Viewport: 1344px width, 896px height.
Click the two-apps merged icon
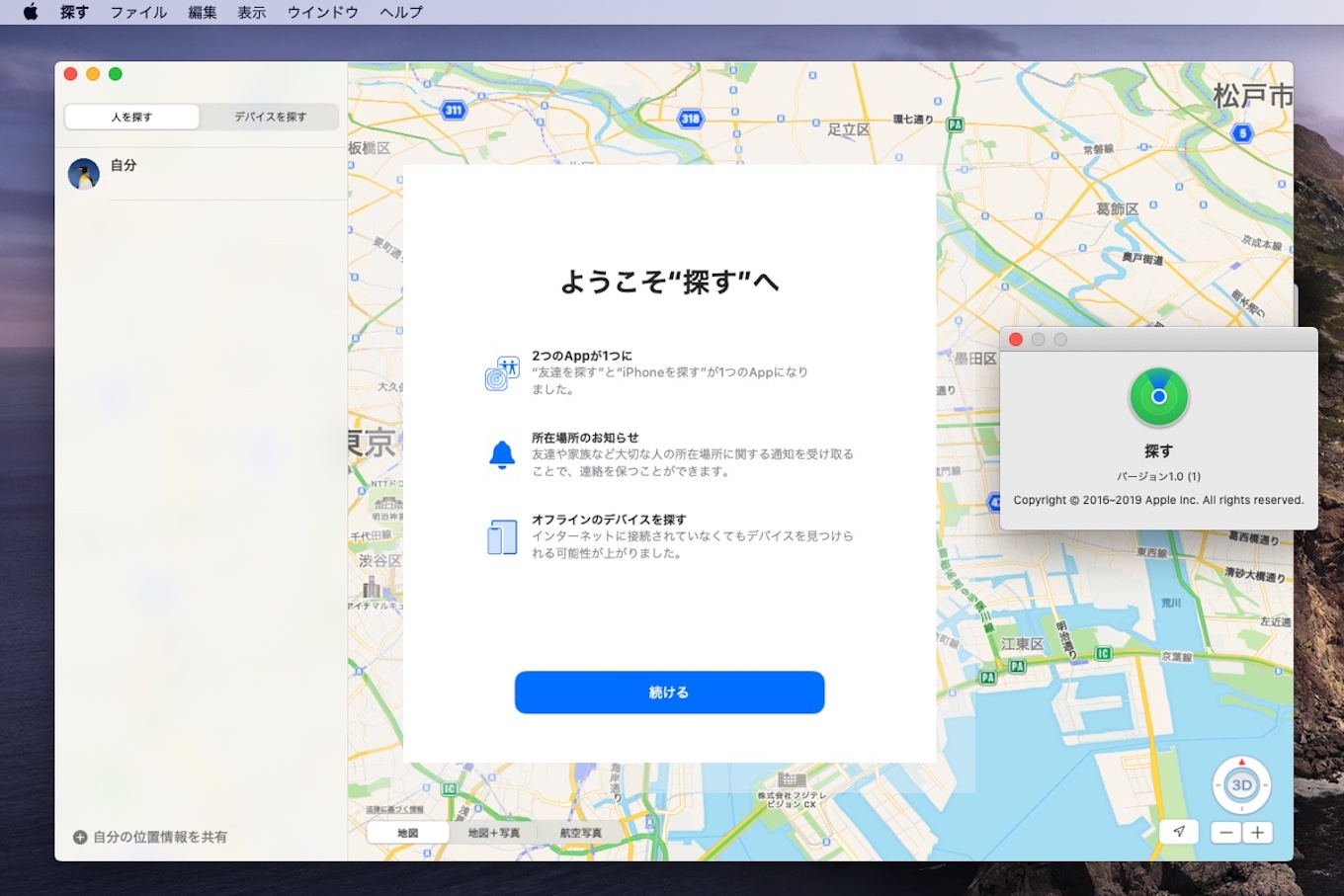pos(502,372)
